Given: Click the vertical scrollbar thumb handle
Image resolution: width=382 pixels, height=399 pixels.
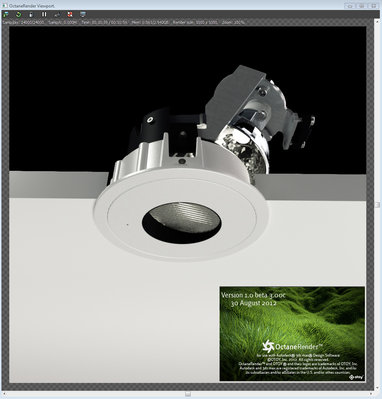Looking at the screenshot, I should 377,204.
